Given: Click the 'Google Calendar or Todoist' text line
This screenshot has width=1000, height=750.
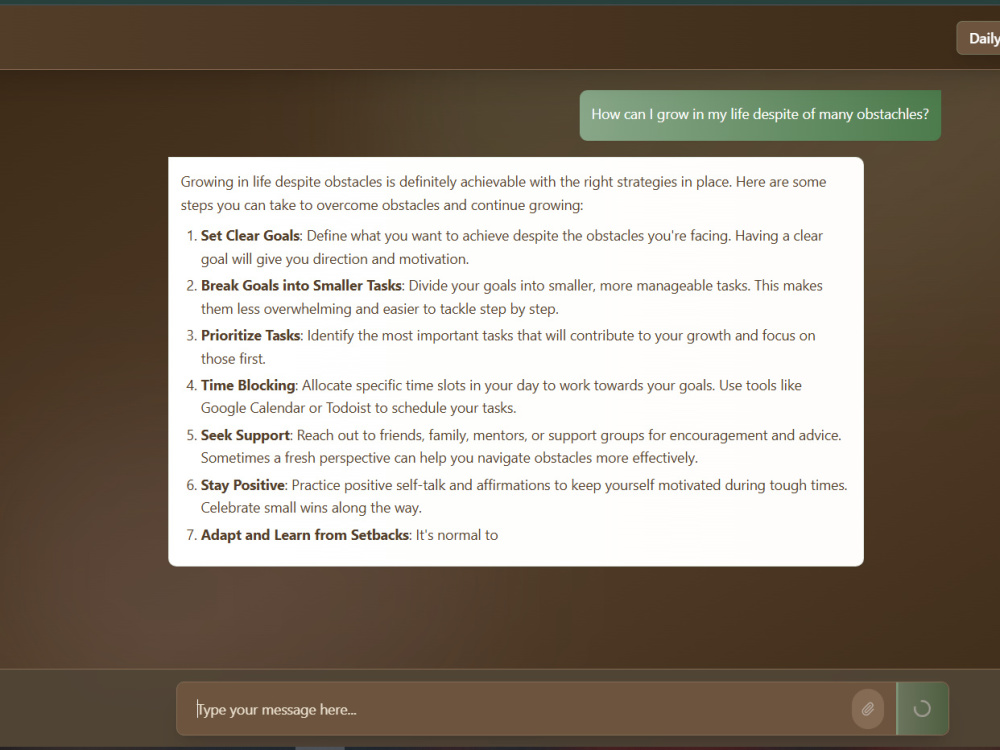Looking at the screenshot, I should tap(358, 408).
